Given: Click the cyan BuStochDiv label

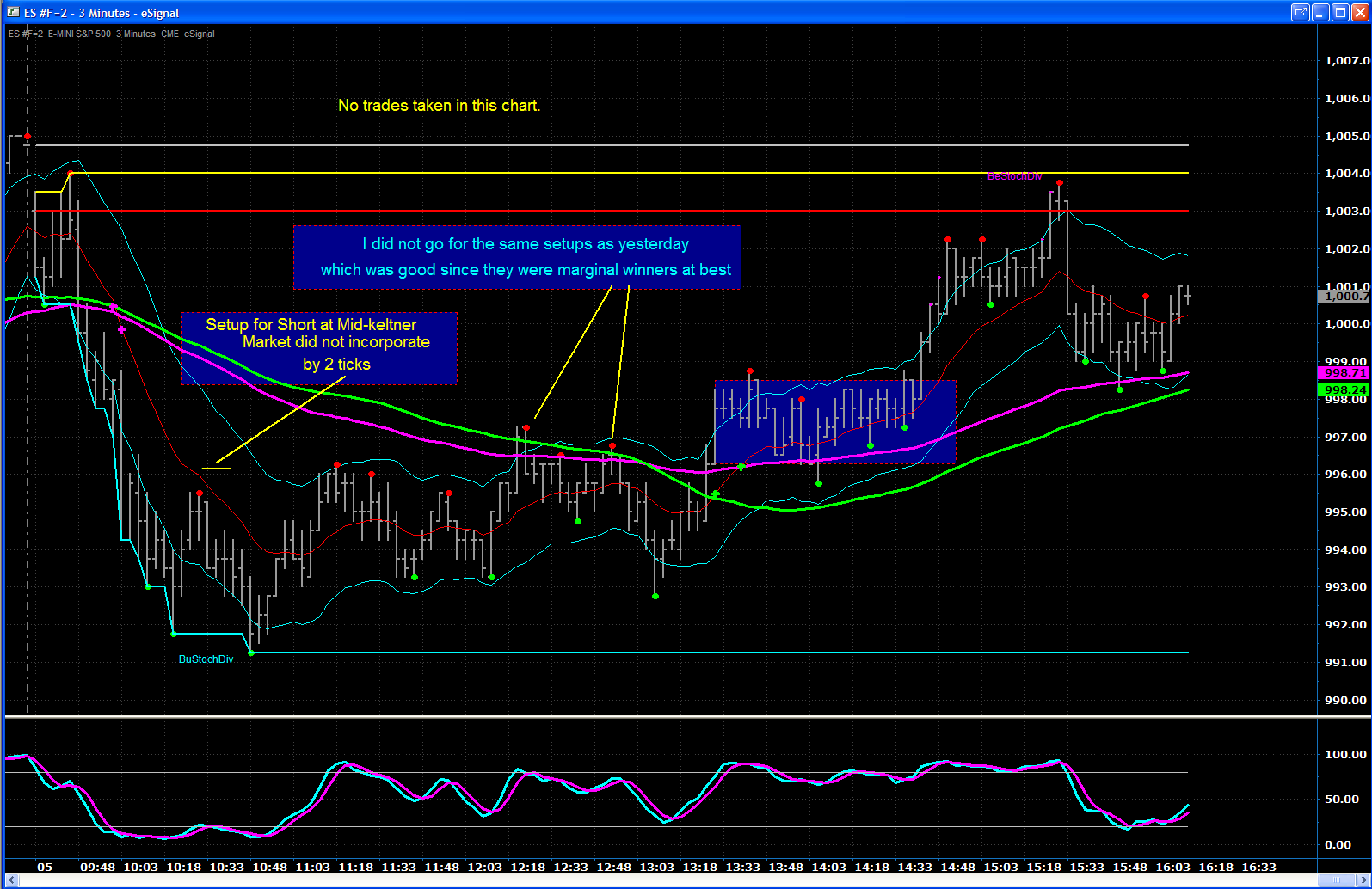Looking at the screenshot, I should pyautogui.click(x=206, y=659).
